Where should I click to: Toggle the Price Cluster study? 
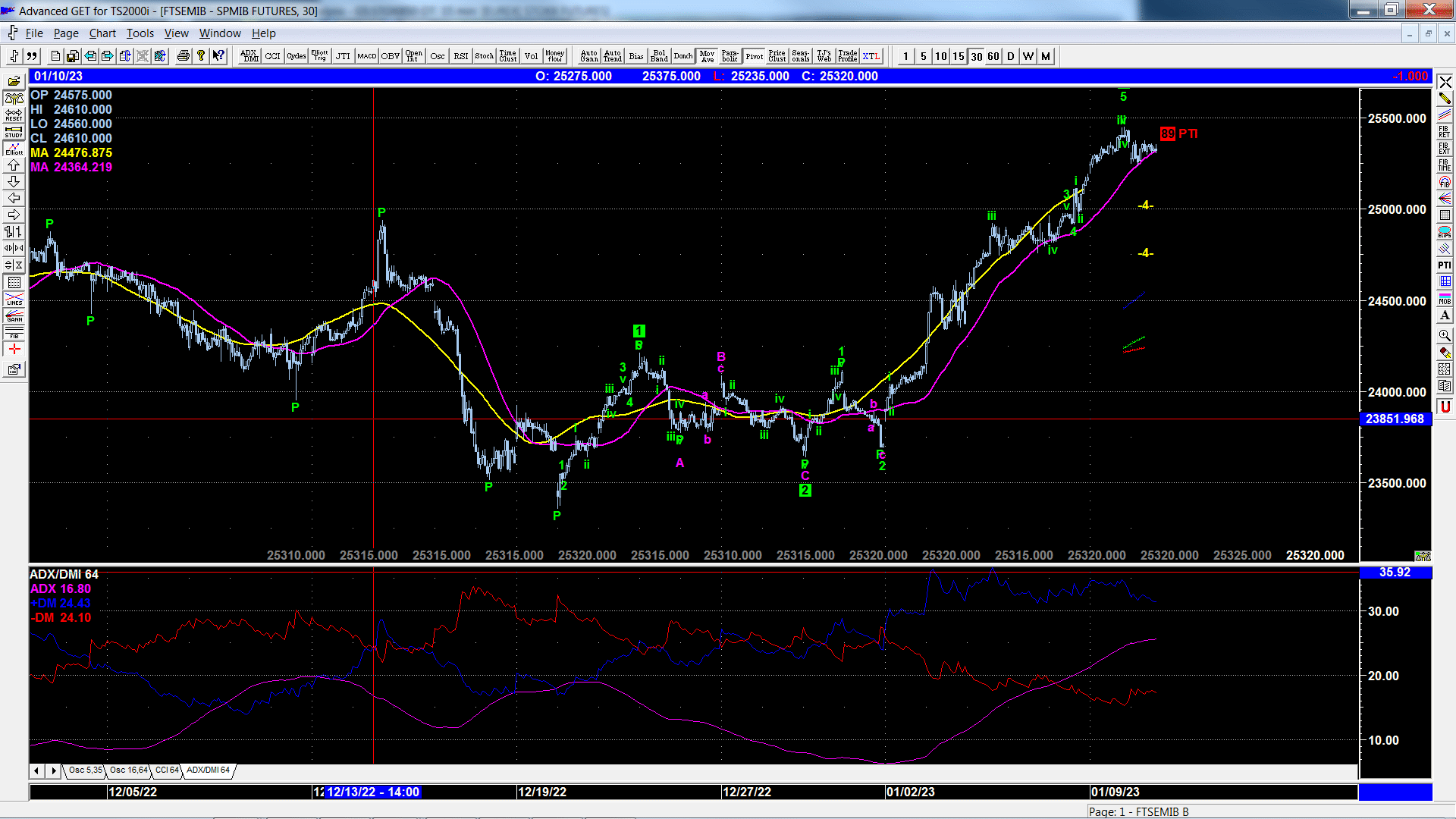tap(777, 56)
